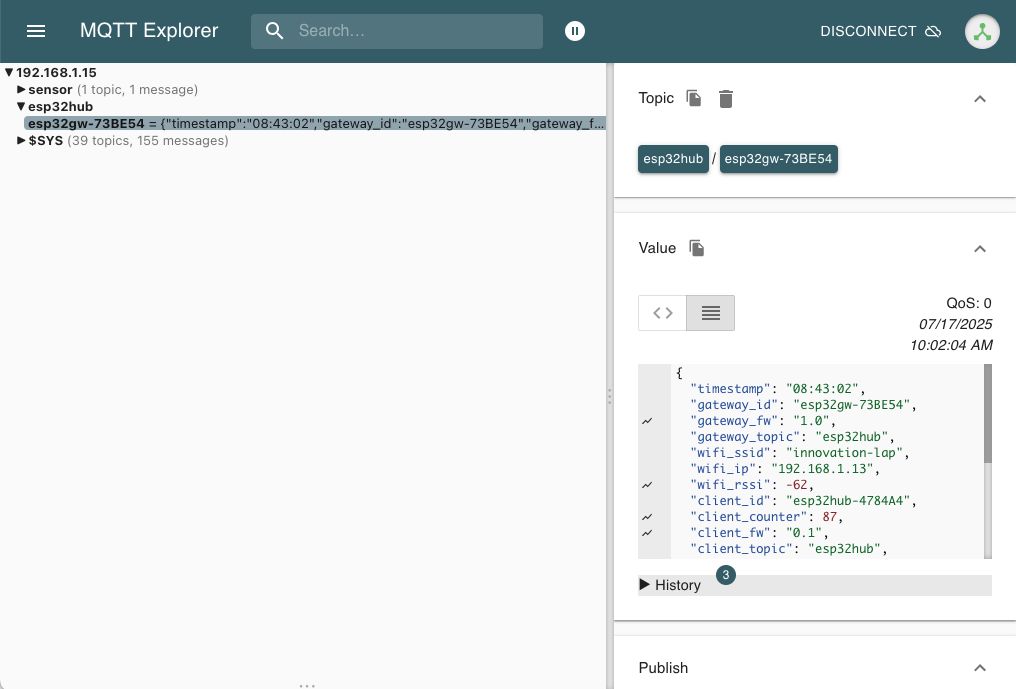The height and width of the screenshot is (689, 1016).
Task: Click the QoS: 0 label
Action: (969, 303)
